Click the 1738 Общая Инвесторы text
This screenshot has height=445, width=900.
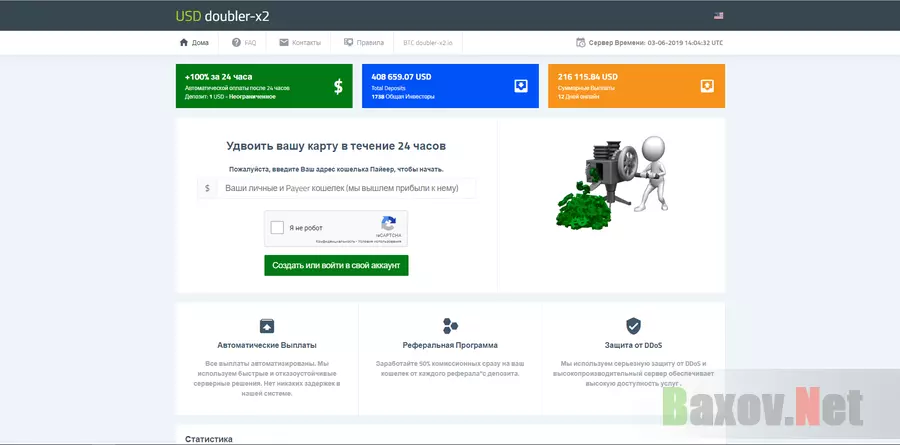[403, 97]
